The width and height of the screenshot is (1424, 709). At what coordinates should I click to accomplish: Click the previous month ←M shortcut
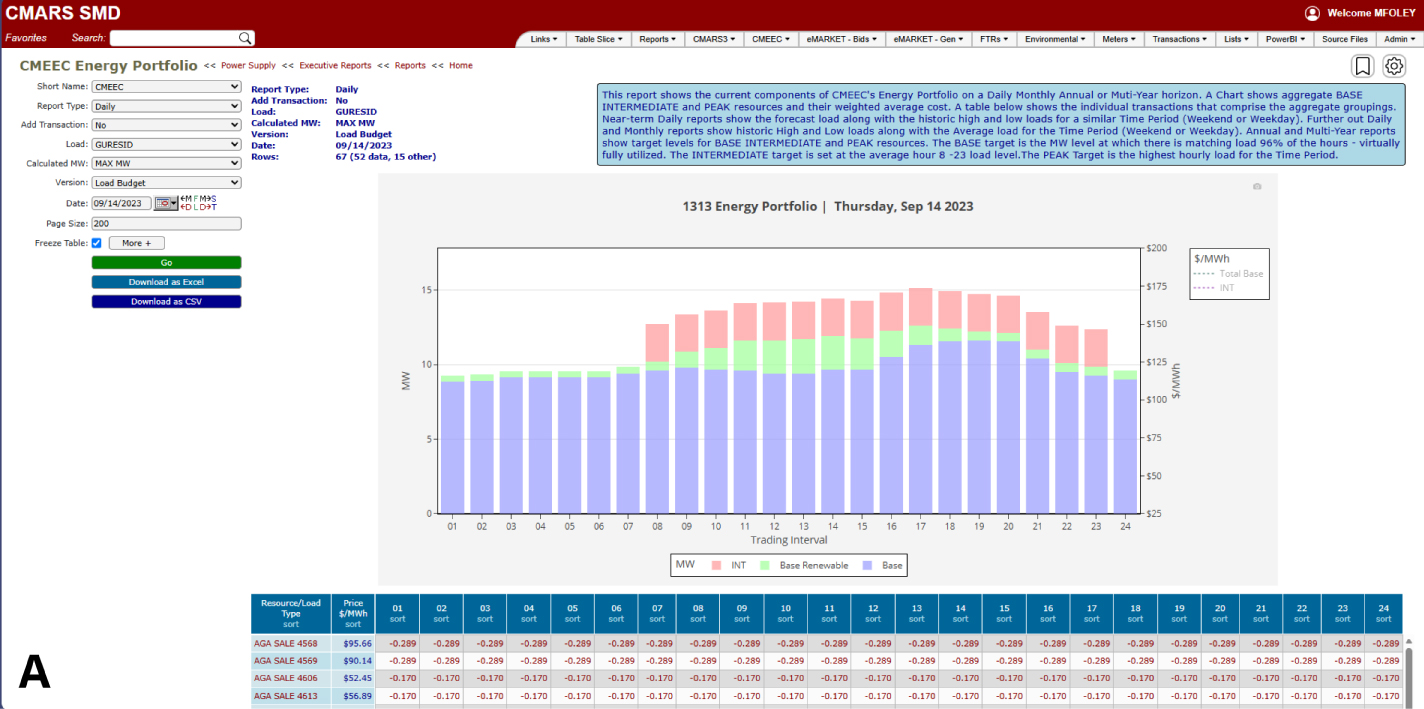pos(186,198)
